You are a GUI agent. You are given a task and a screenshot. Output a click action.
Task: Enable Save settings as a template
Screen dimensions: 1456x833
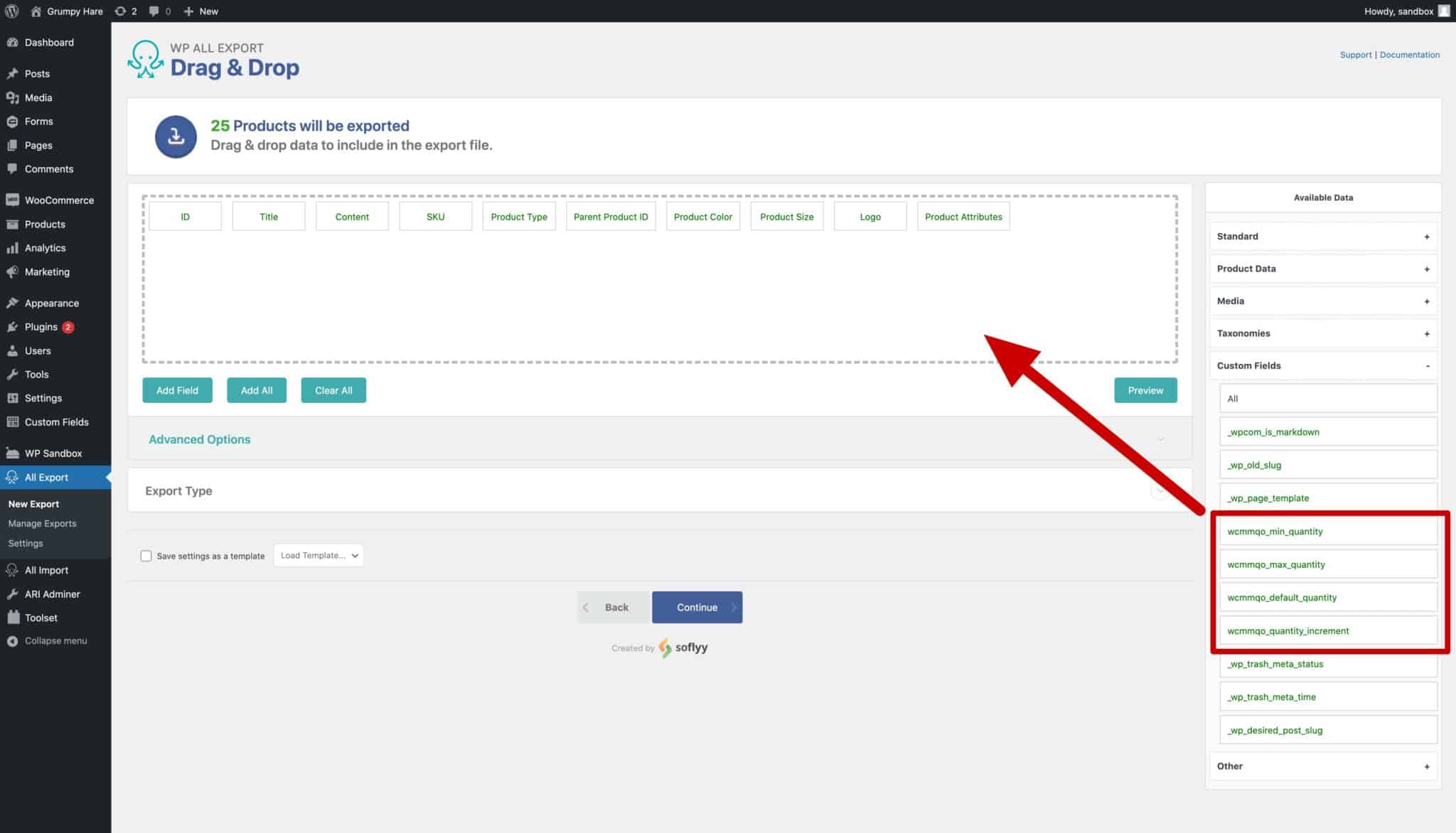tap(146, 555)
